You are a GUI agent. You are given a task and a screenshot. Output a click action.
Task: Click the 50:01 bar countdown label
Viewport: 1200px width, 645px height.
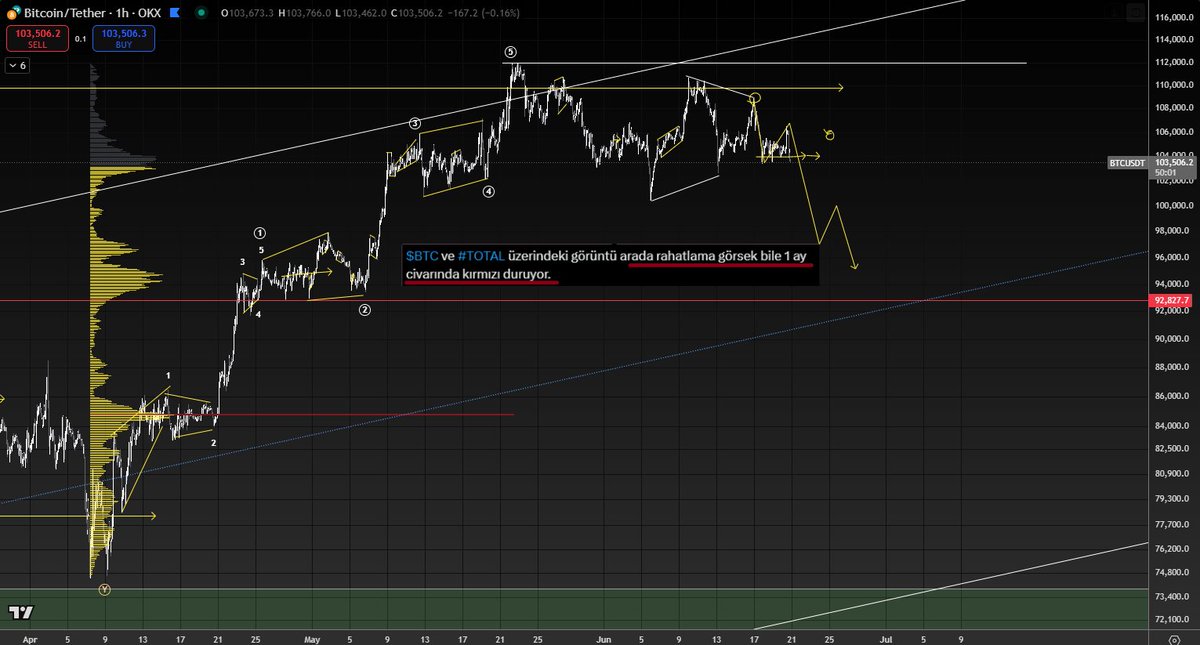[1165, 172]
